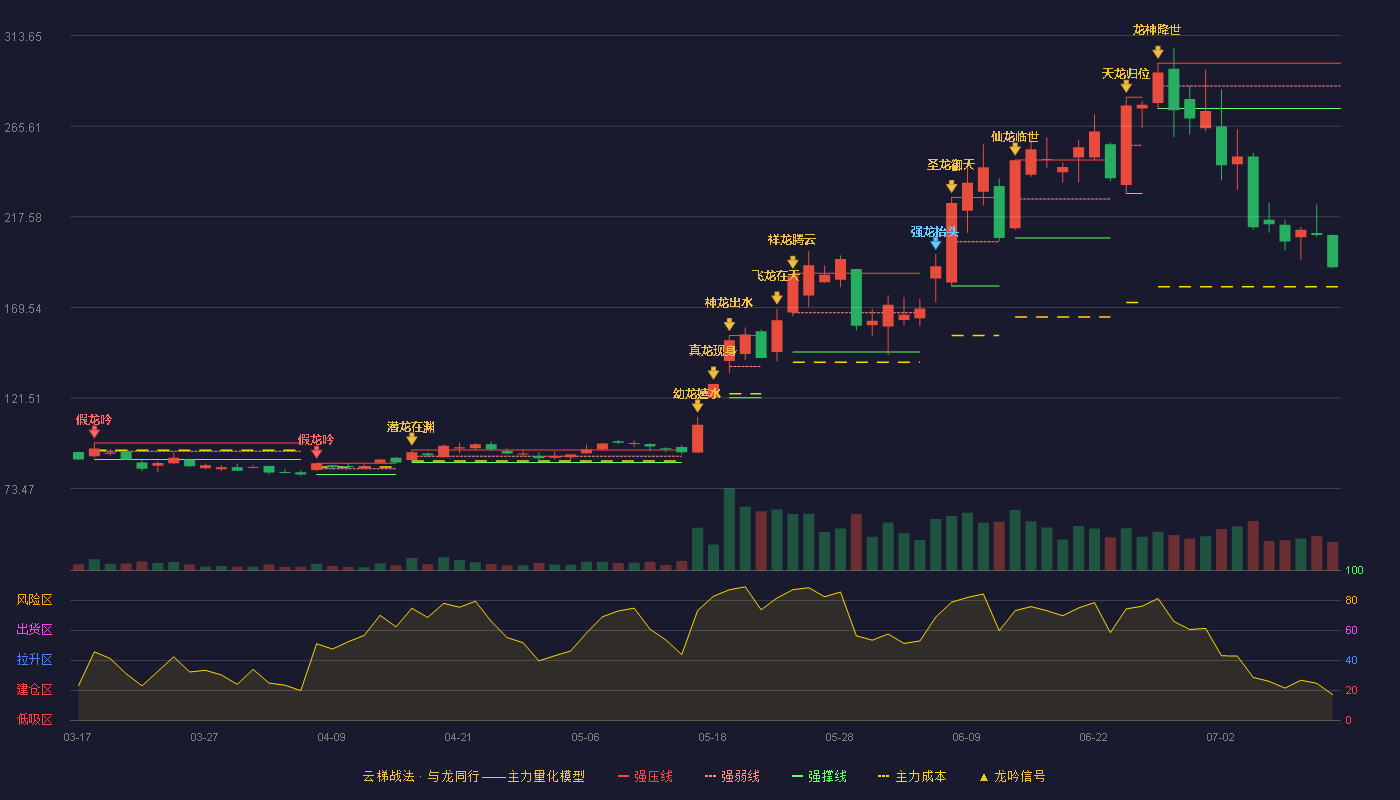This screenshot has width=1400, height=800.
Task: Click the 265.61 price axis value
Action: coord(23,127)
